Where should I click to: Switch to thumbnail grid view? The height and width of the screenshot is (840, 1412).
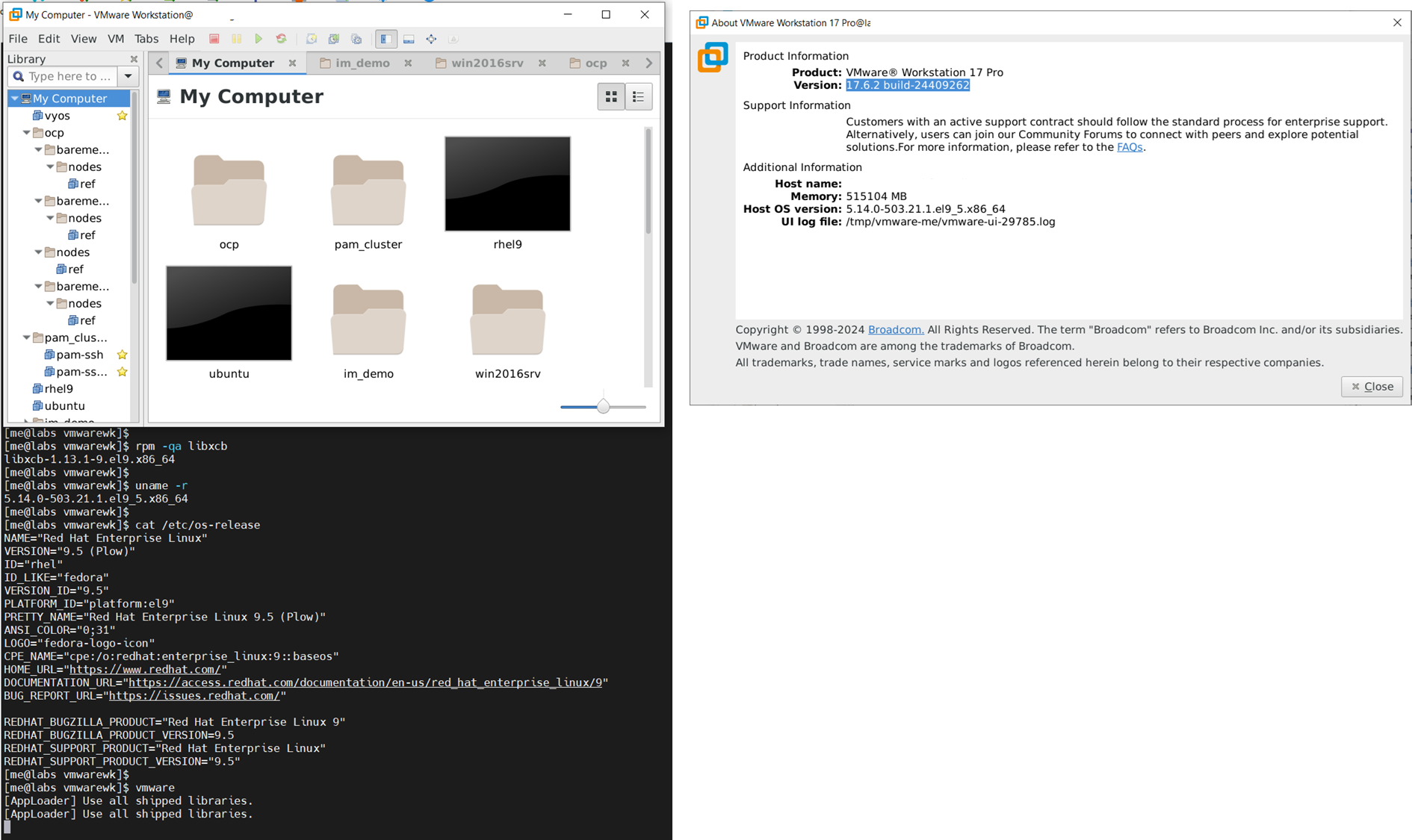(x=611, y=96)
